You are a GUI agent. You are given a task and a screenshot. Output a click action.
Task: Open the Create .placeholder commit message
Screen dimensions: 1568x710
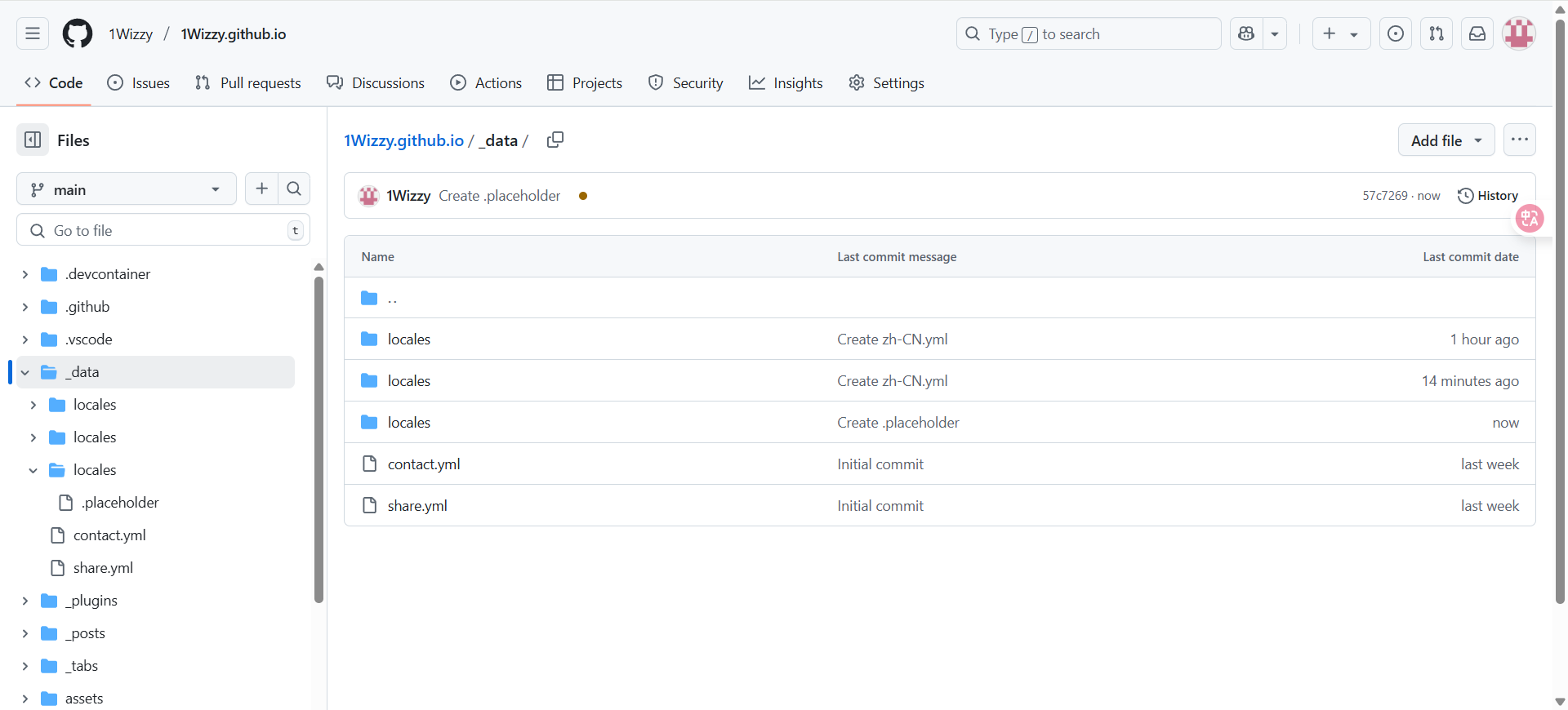(500, 196)
